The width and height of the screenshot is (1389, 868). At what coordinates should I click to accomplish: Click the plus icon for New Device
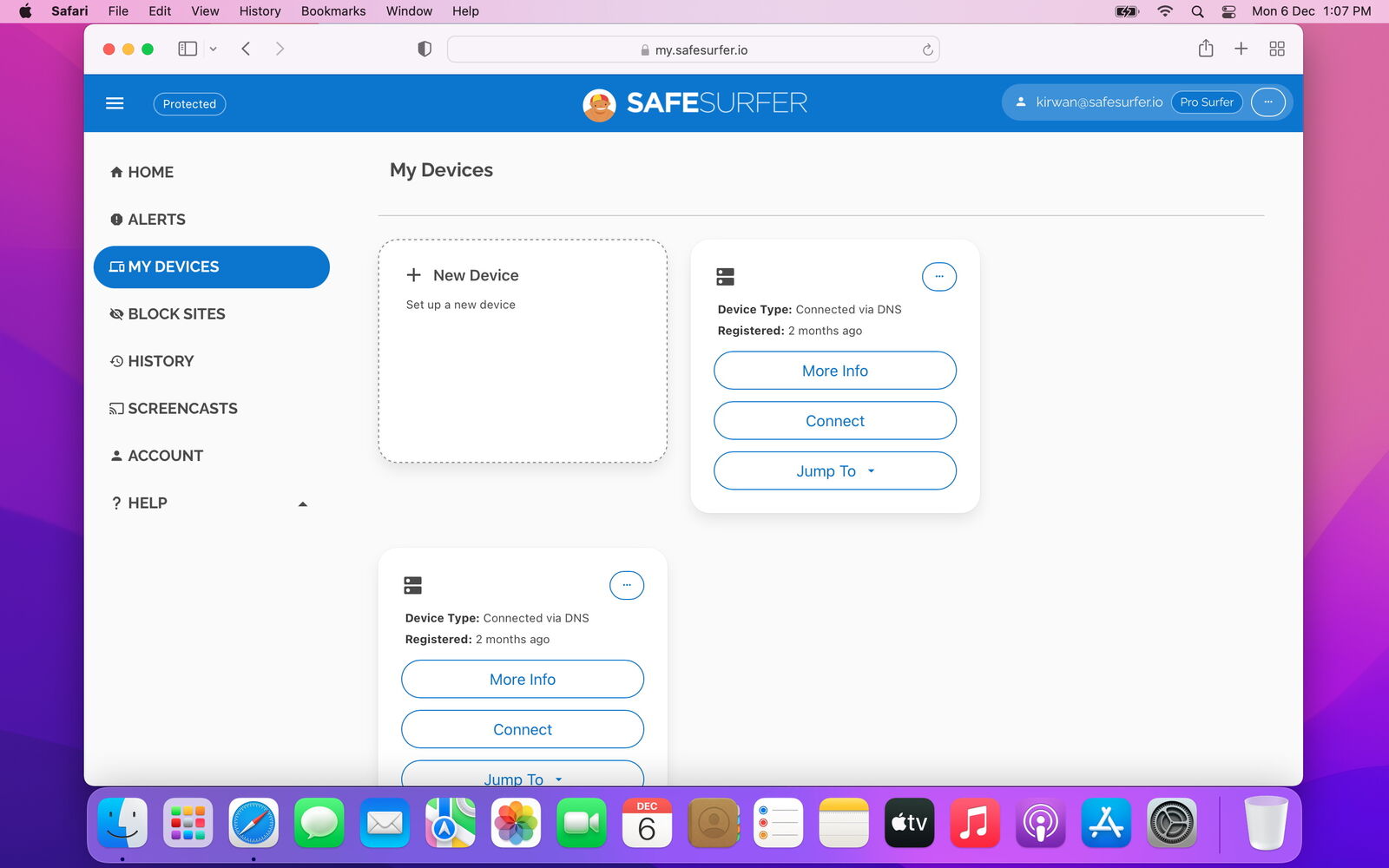pos(414,275)
